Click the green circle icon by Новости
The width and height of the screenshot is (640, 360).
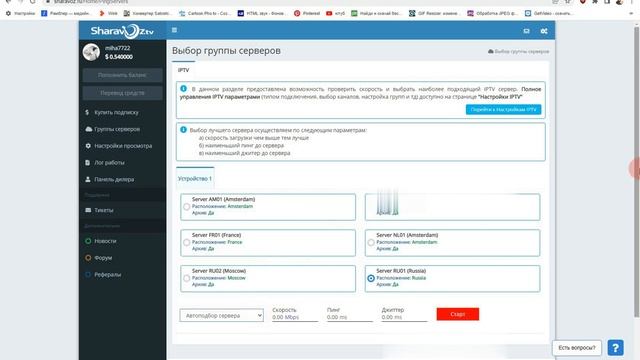pos(88,241)
